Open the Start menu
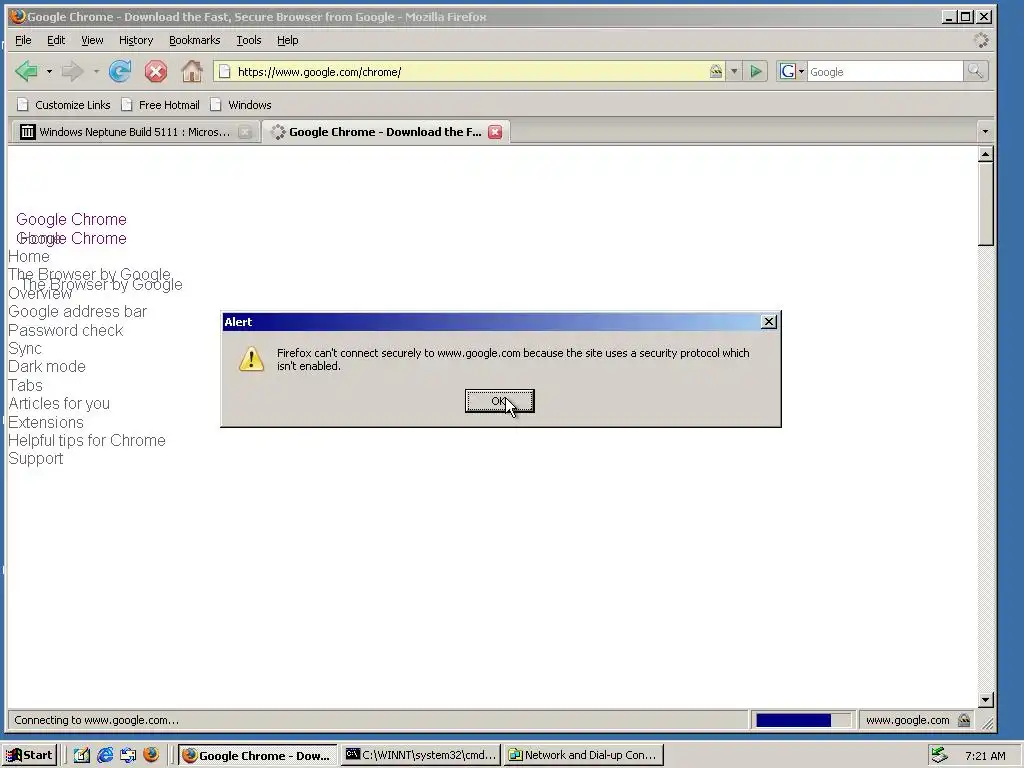The image size is (1024, 768). pos(30,755)
